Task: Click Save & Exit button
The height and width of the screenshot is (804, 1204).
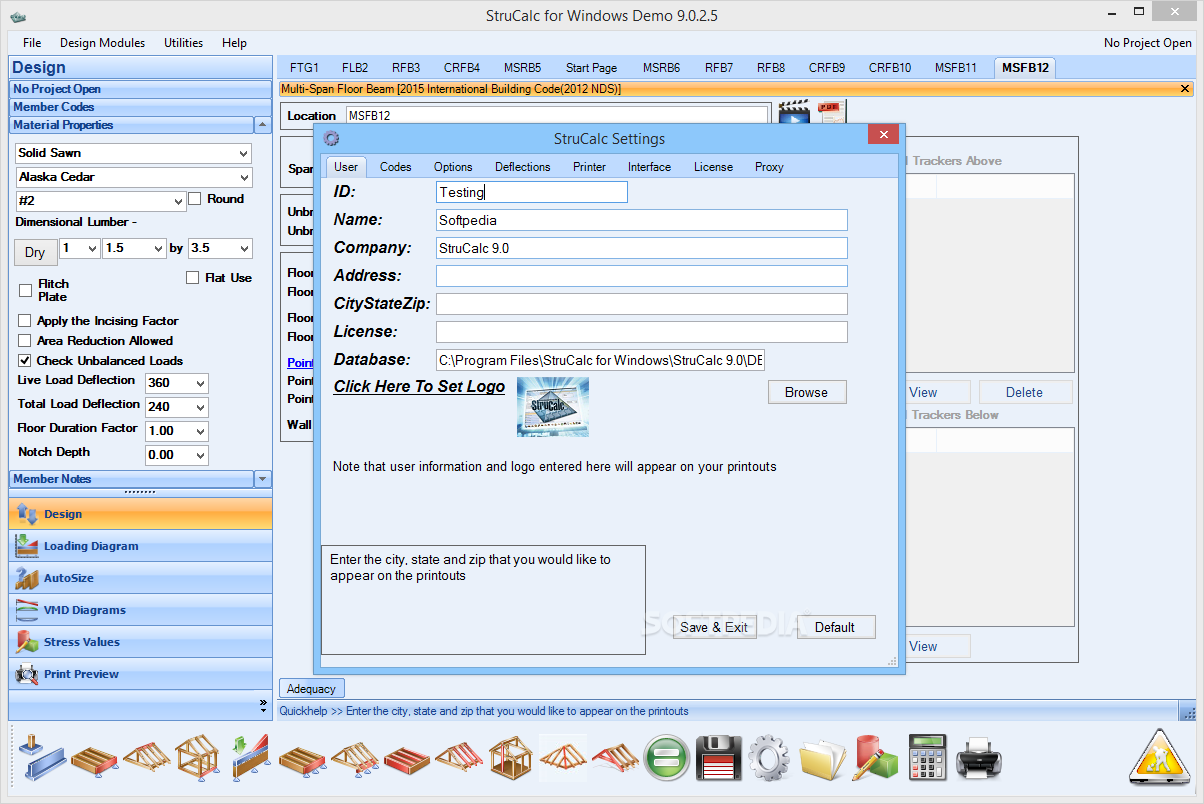Action: 714,627
